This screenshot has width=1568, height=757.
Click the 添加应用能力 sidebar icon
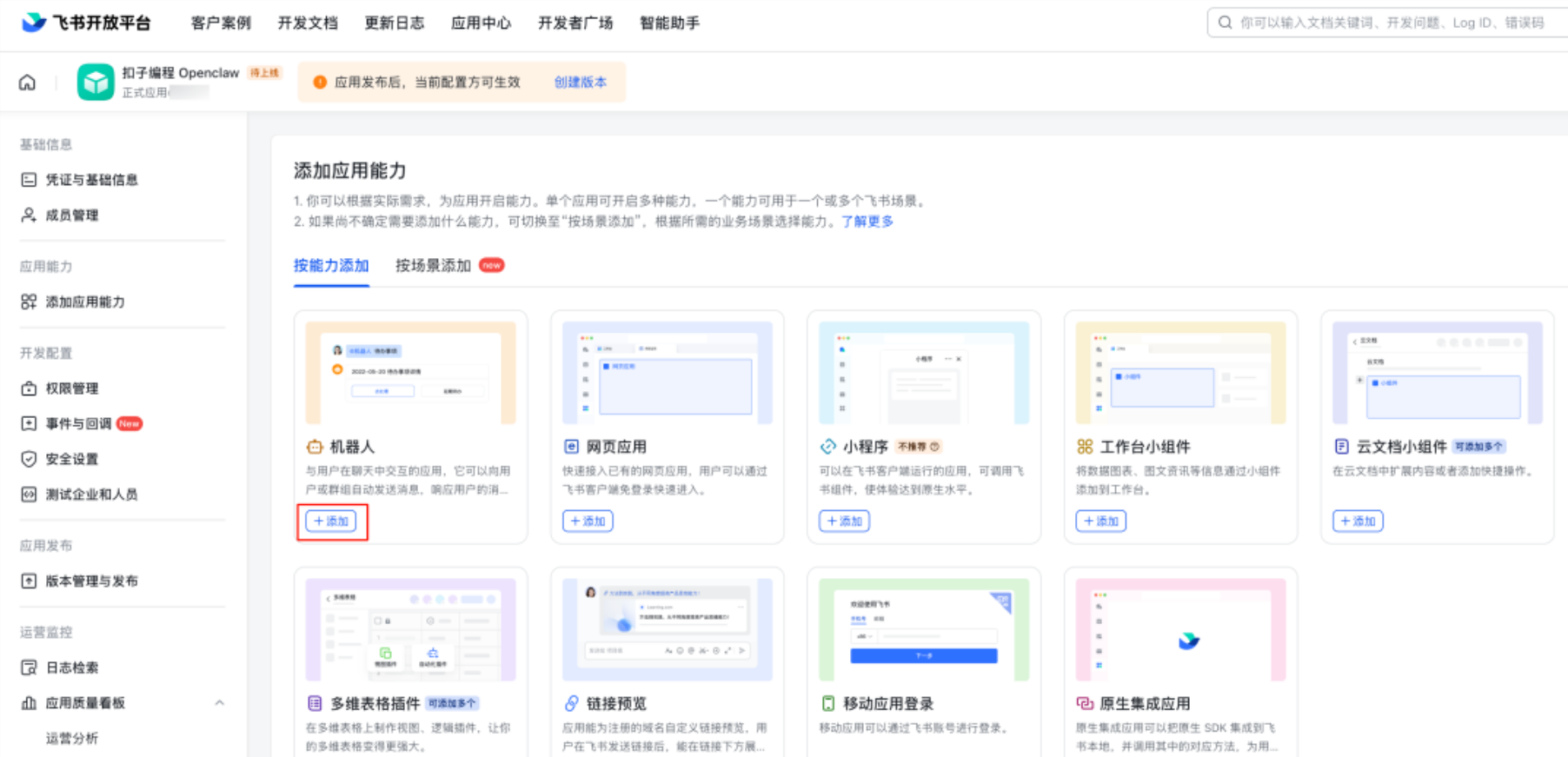click(29, 302)
